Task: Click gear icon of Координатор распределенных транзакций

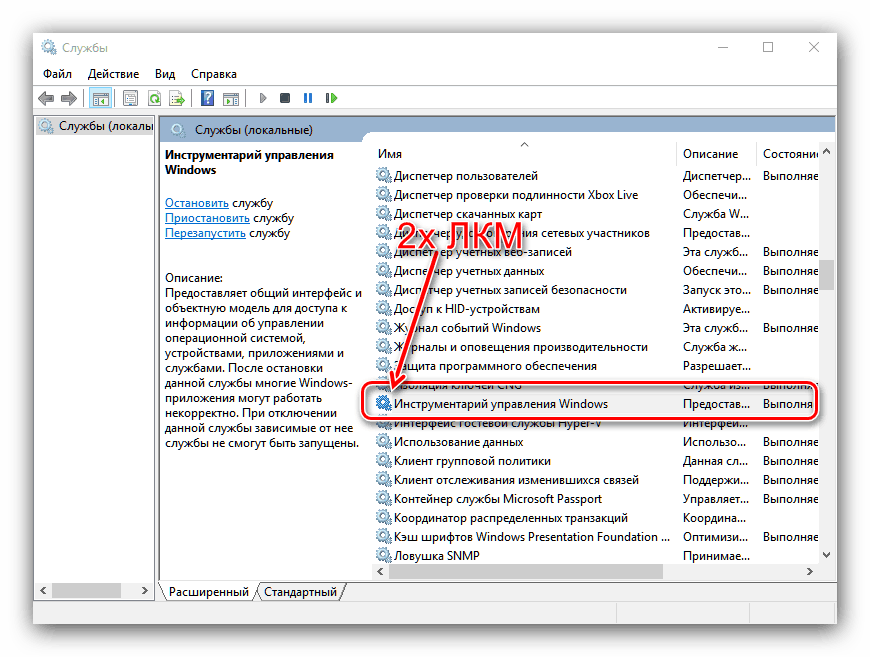Action: (x=383, y=518)
